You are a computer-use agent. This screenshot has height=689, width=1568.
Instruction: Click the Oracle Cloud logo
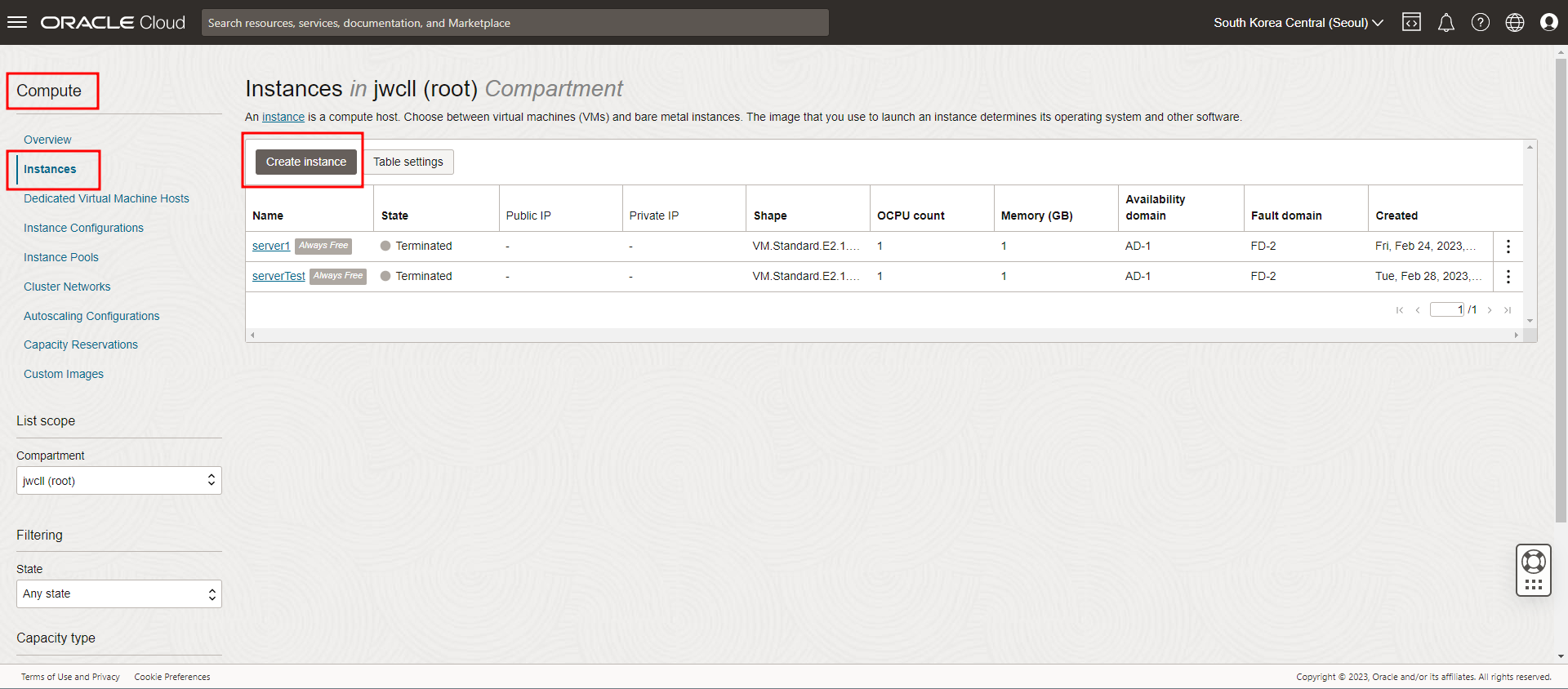point(113,22)
